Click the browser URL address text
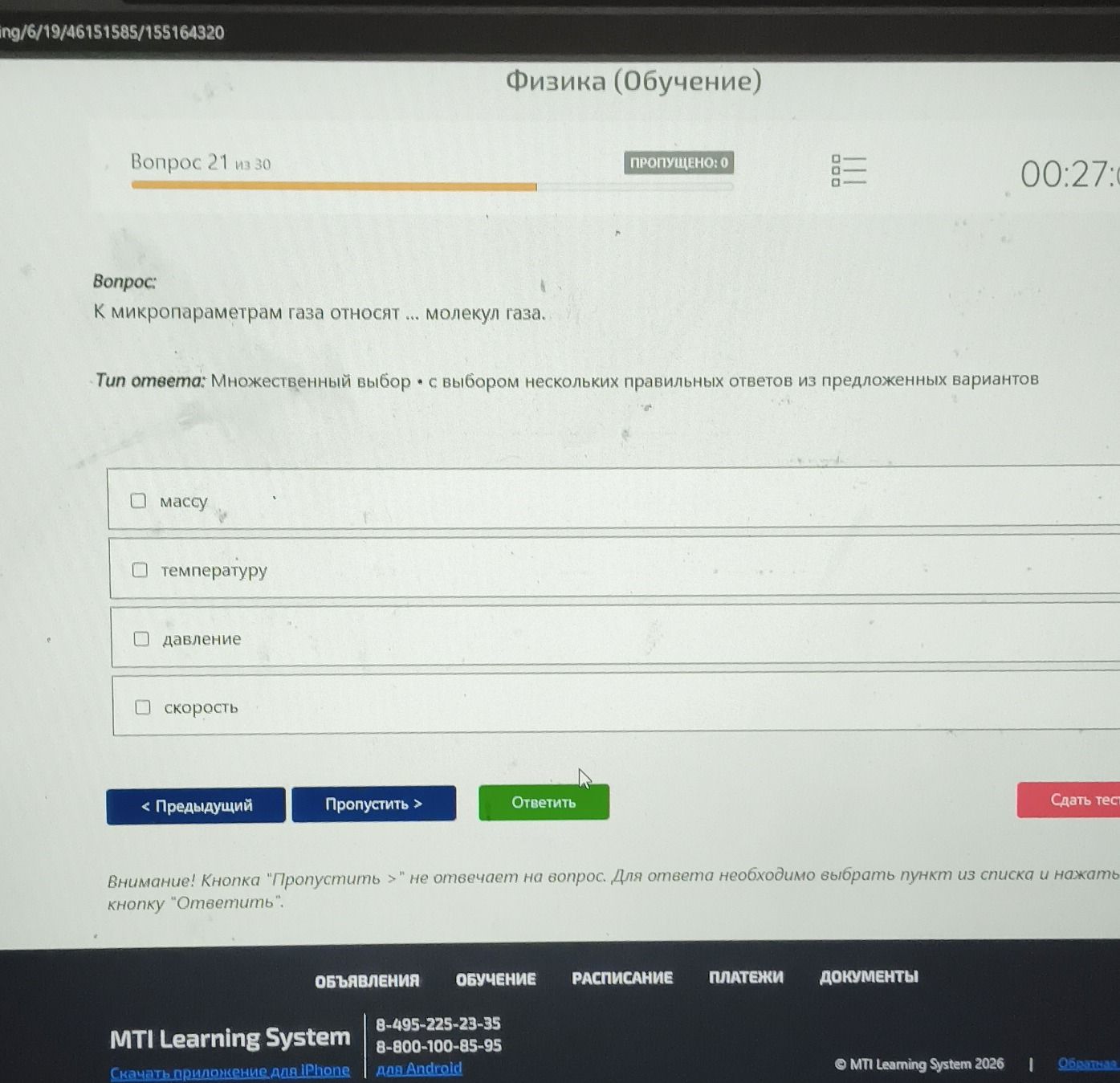 click(x=112, y=32)
